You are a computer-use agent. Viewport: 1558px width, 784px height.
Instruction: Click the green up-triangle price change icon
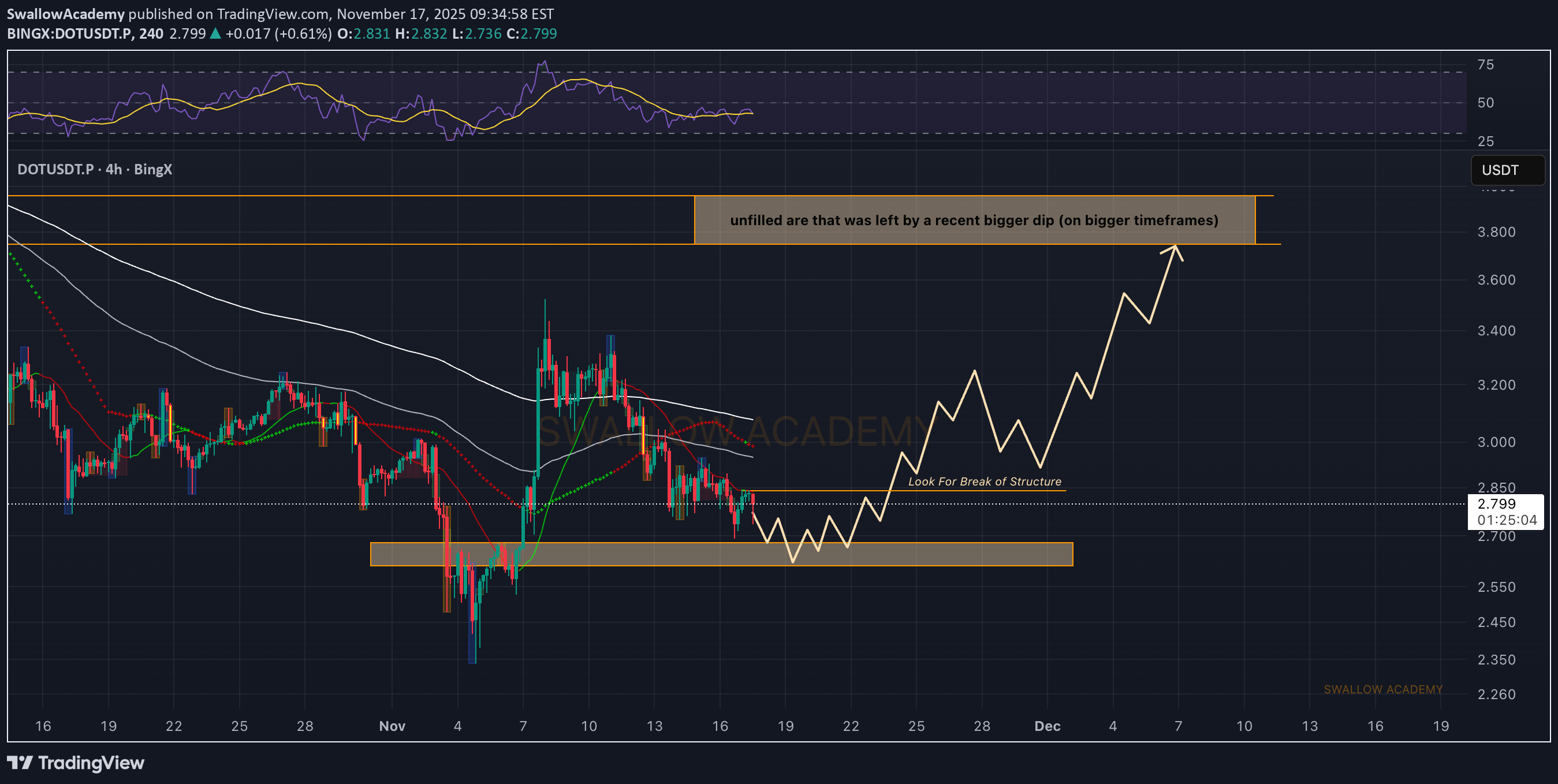point(215,34)
